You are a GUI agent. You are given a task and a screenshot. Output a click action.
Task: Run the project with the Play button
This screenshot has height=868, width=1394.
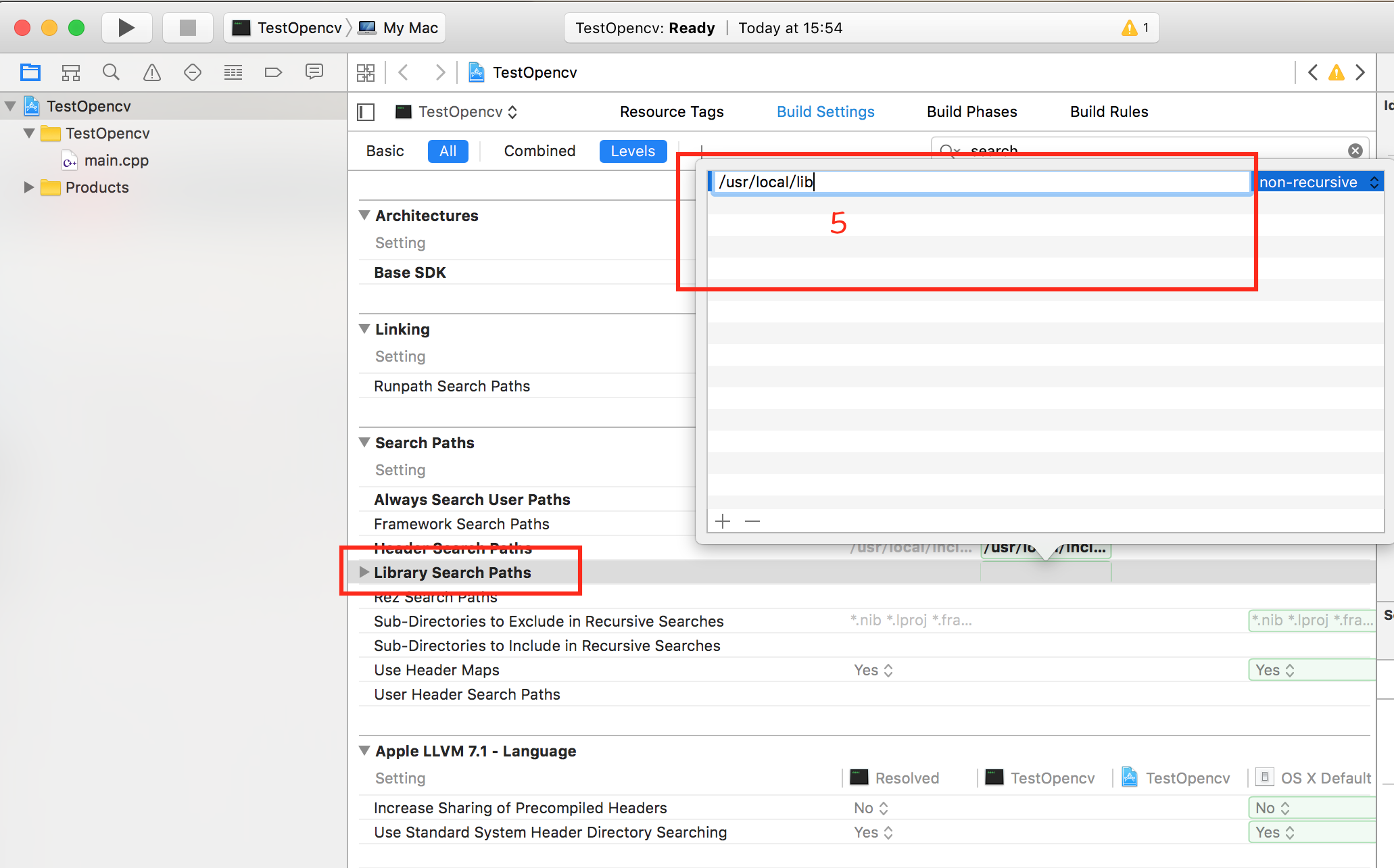click(x=126, y=28)
